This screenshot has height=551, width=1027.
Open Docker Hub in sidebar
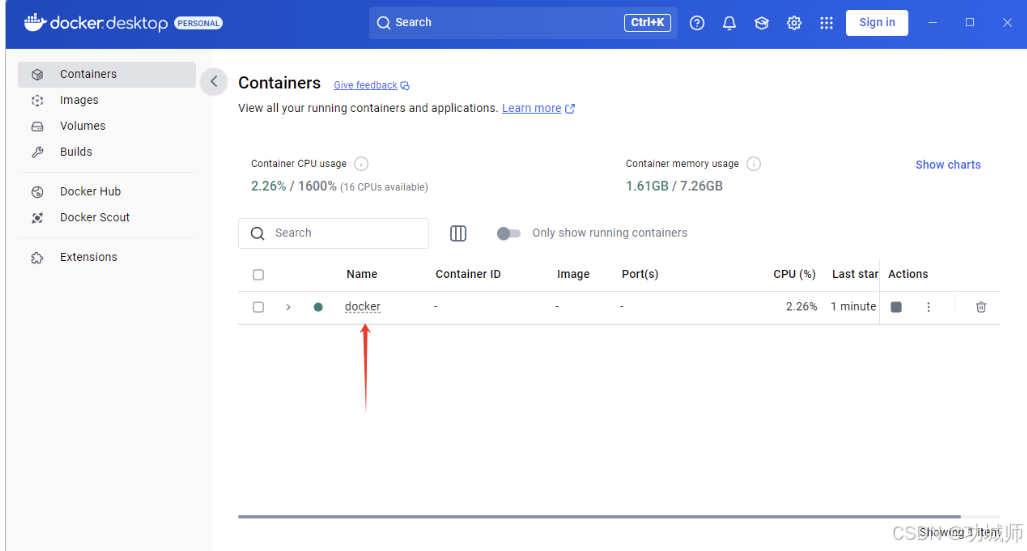click(x=107, y=191)
